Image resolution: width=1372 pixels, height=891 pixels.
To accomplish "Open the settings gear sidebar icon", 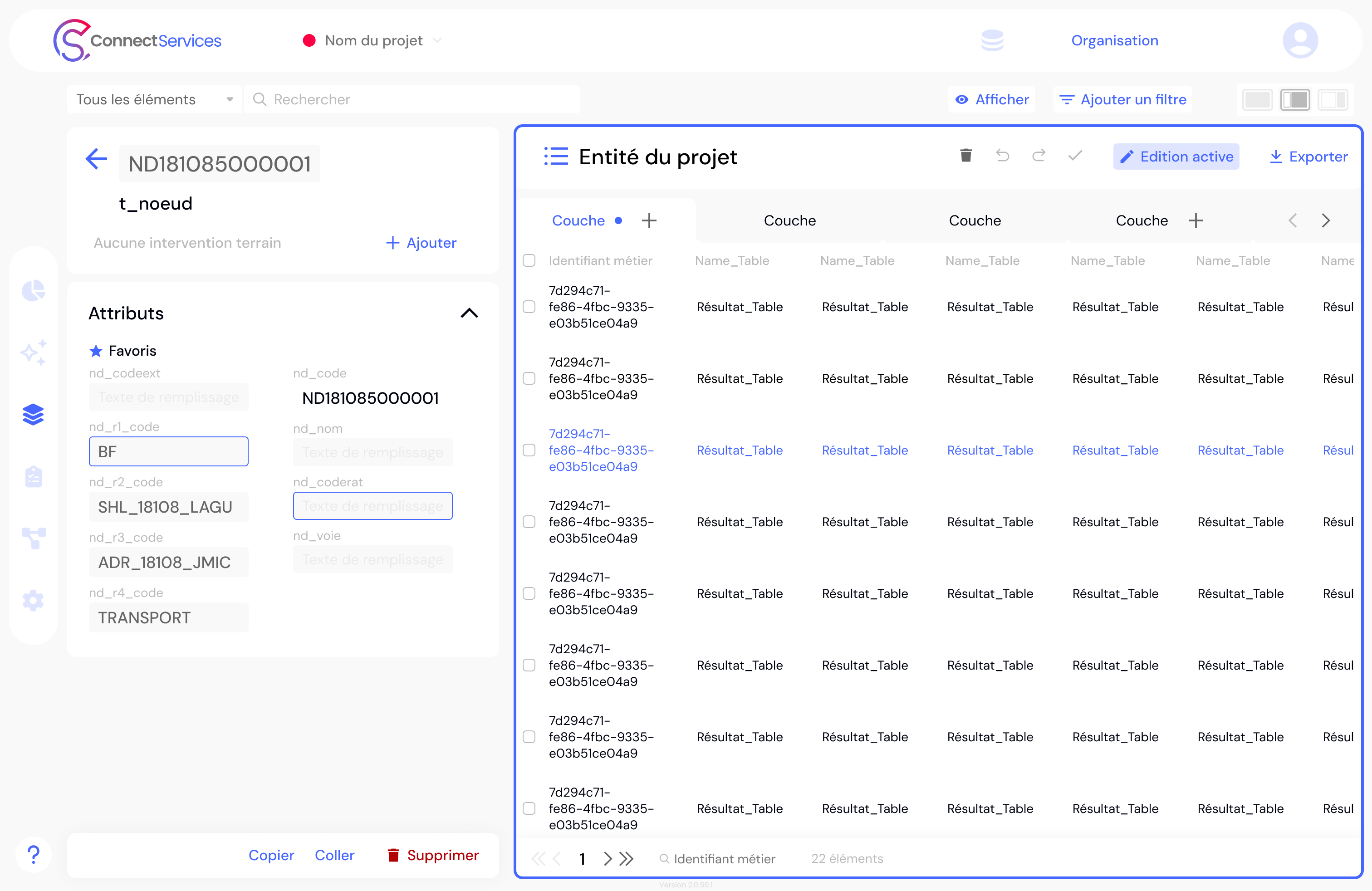I will pyautogui.click(x=34, y=600).
